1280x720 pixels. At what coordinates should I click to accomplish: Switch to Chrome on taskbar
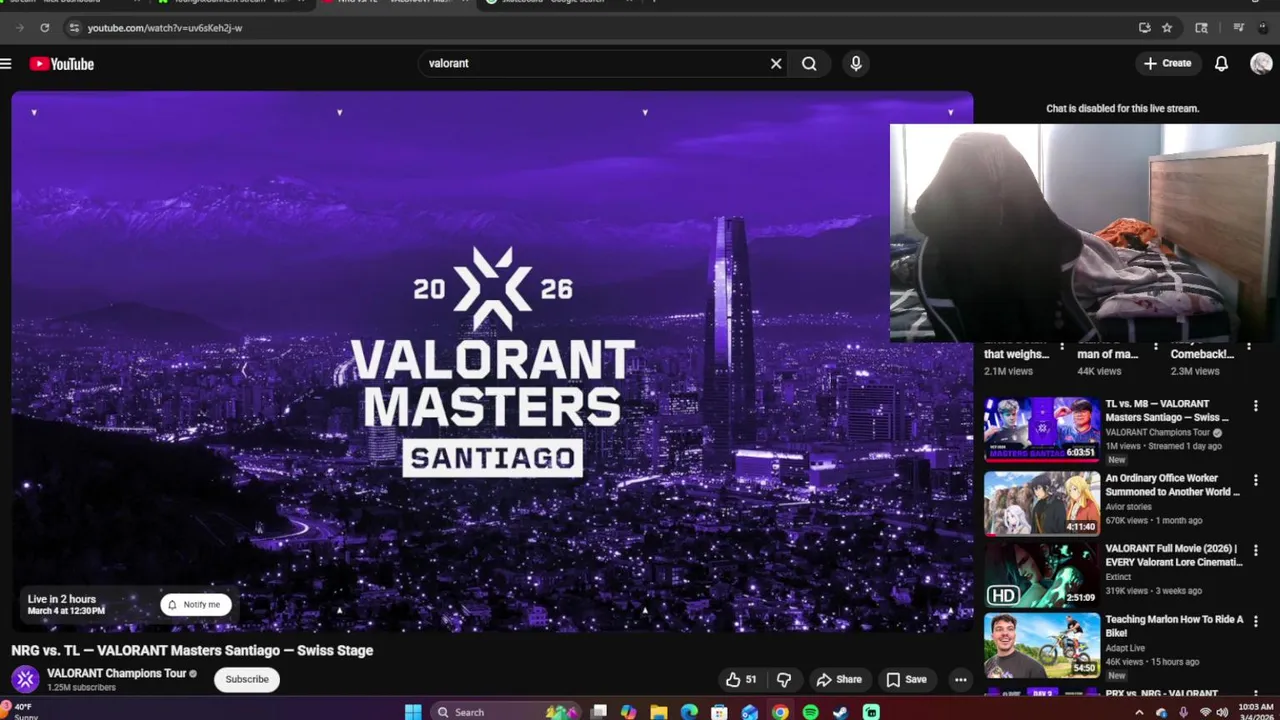point(780,712)
